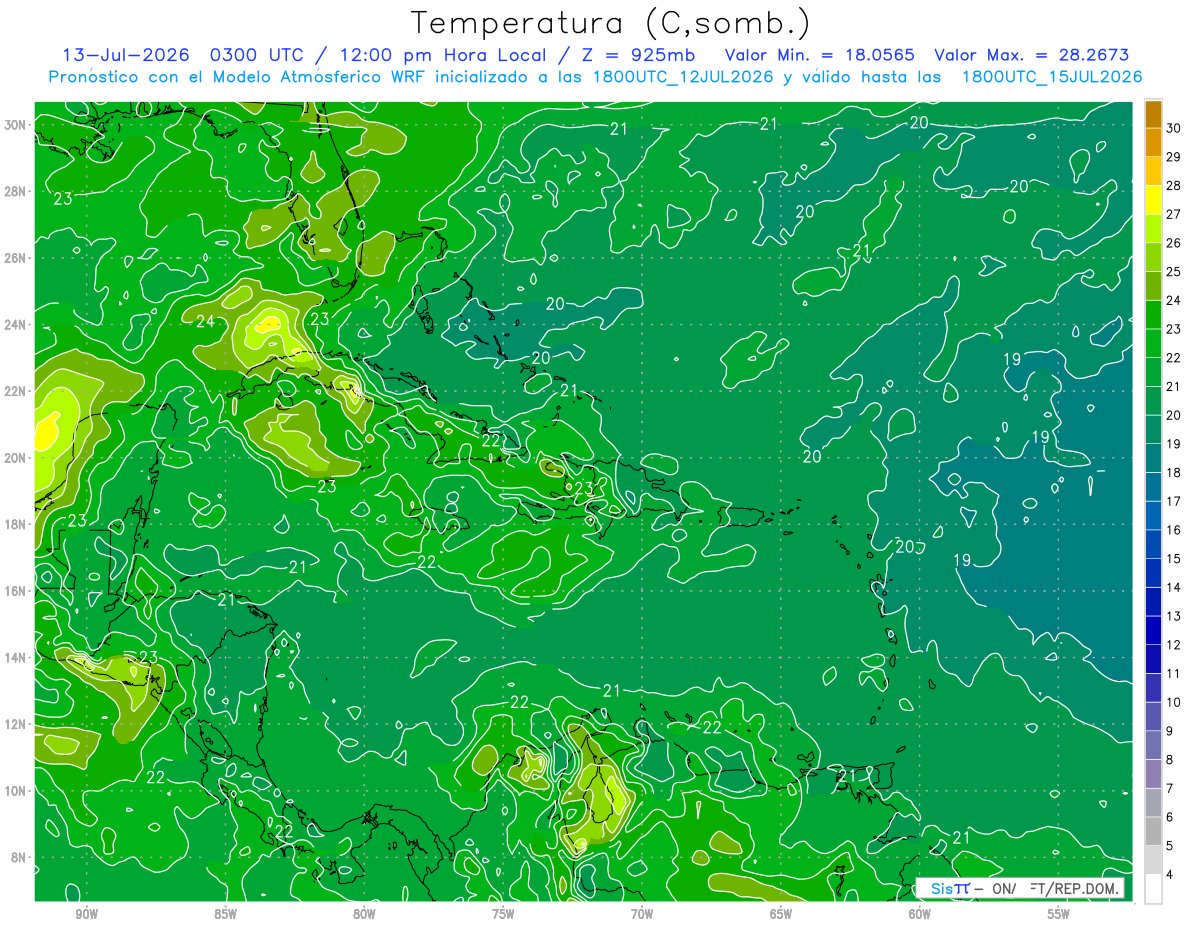Screen dimensions: 1200x927
Task: Click the longitude label "60W"
Action: [920, 914]
